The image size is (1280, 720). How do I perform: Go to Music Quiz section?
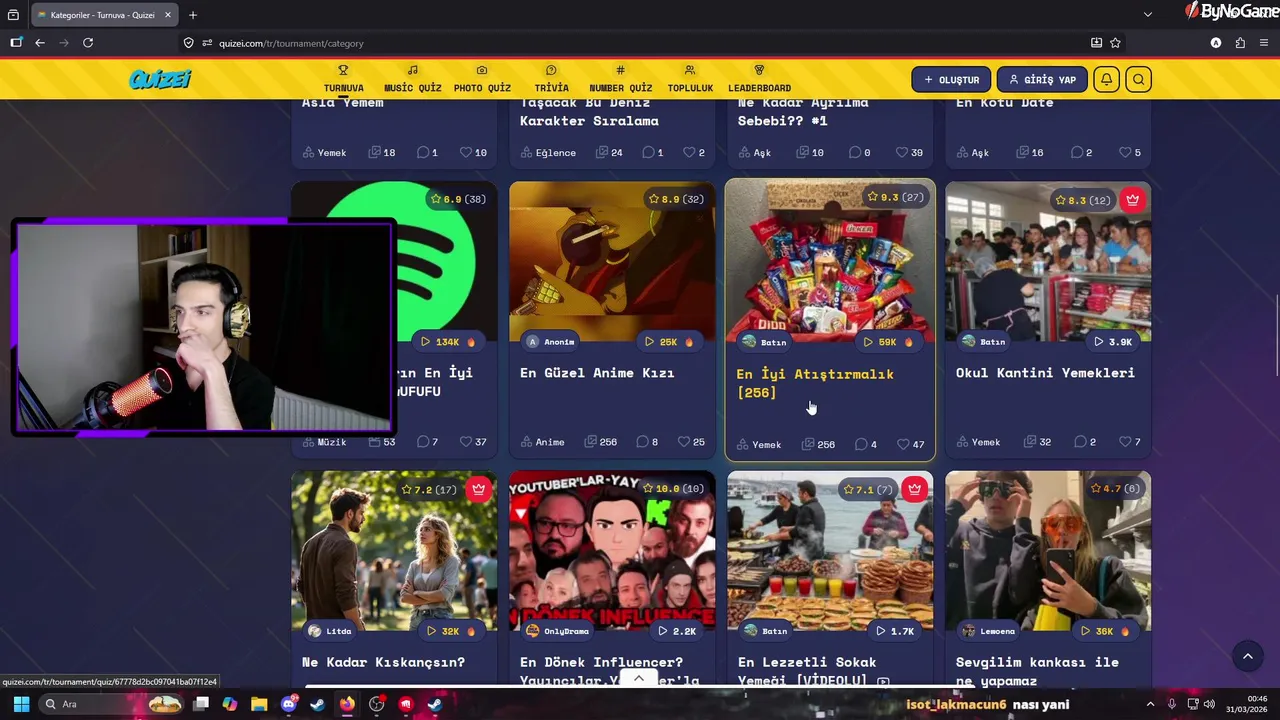(x=412, y=79)
